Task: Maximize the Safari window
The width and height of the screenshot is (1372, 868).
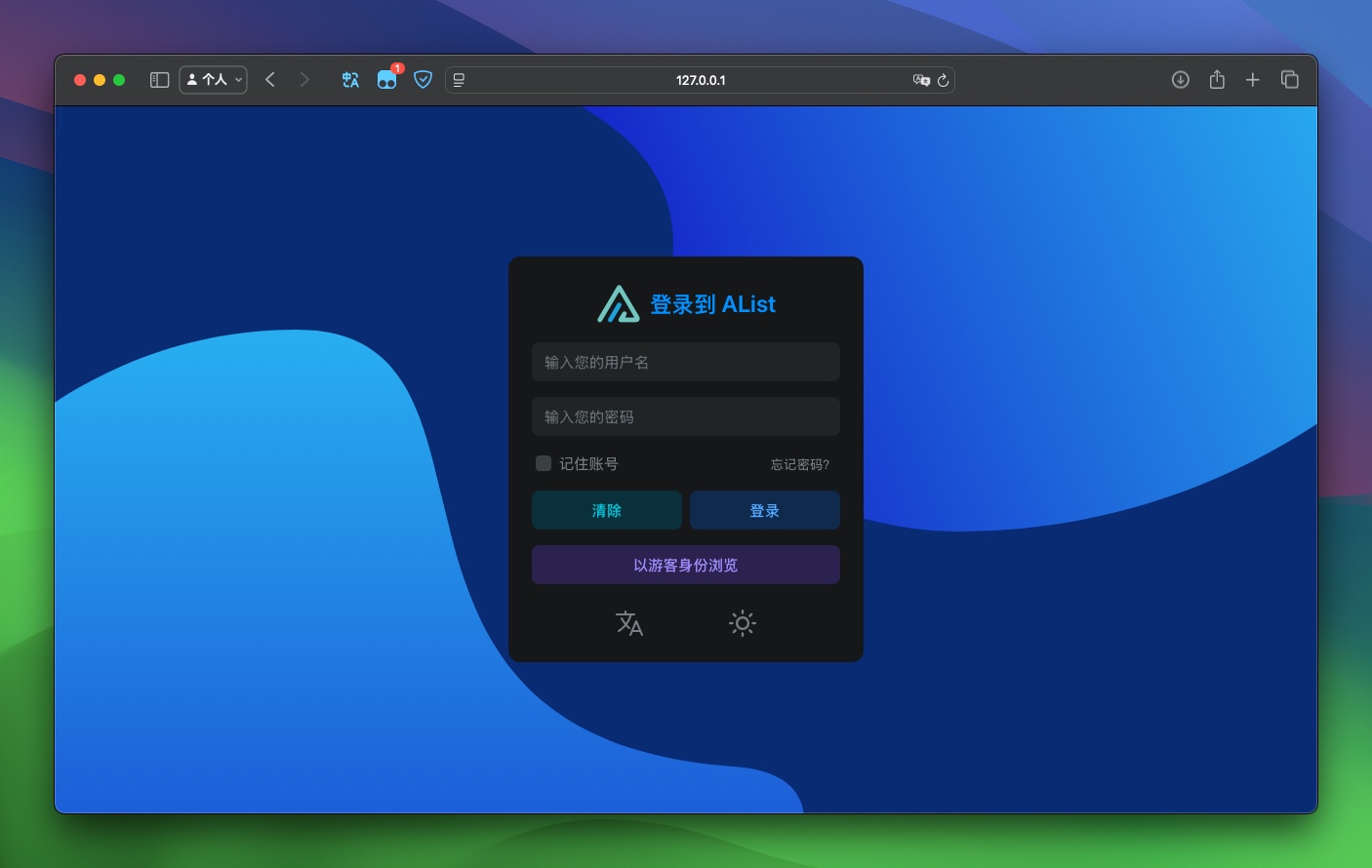Action: (119, 80)
